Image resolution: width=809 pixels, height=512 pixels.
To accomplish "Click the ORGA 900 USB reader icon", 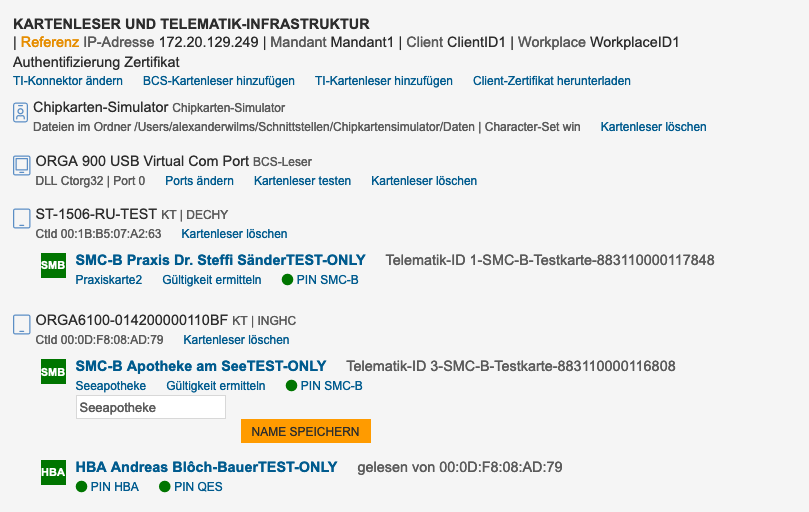I will point(21,165).
